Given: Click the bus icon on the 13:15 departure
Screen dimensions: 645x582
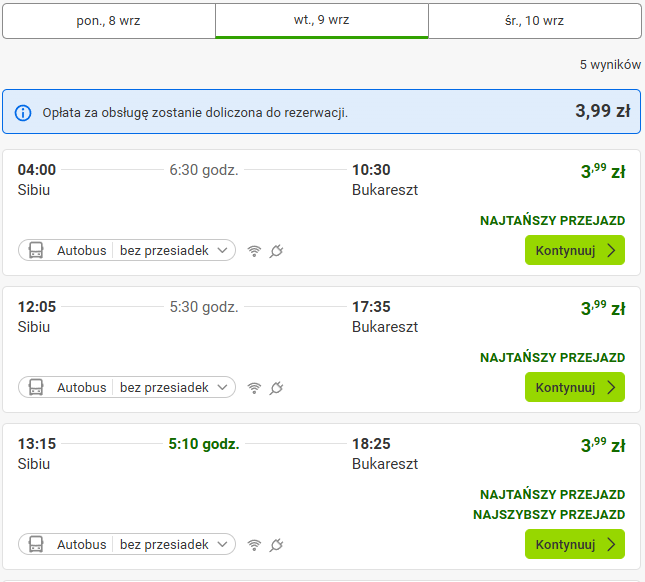Looking at the screenshot, I should click(36, 544).
